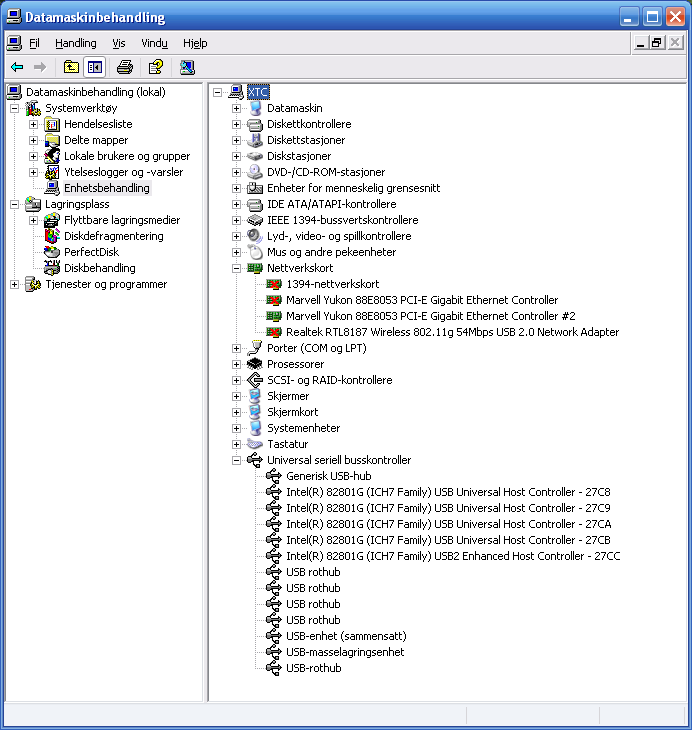Collapse the Universal seriell busskontroller node
This screenshot has height=730, width=692.
point(237,460)
